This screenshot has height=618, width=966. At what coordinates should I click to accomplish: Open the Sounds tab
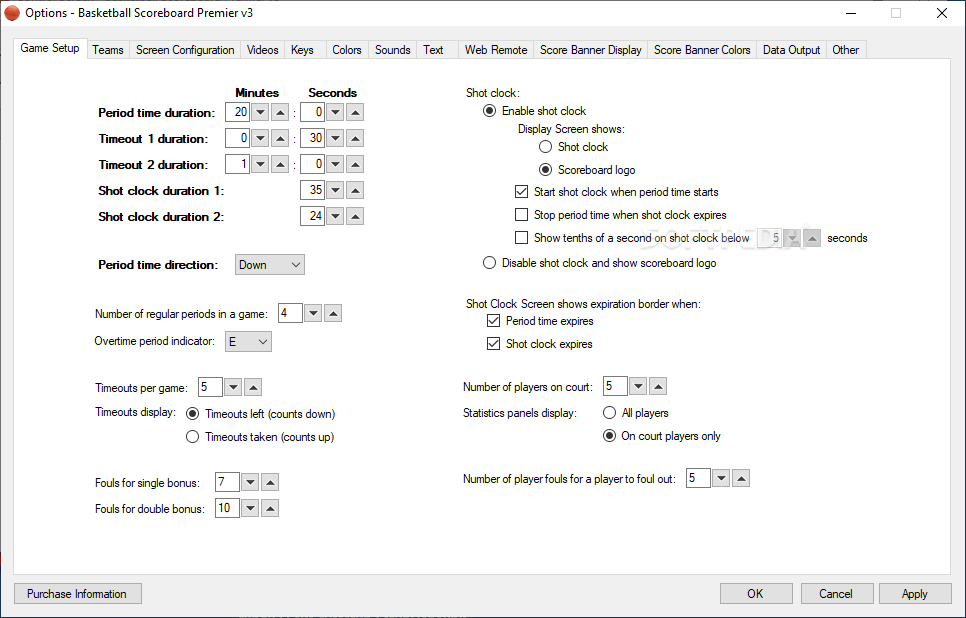click(x=392, y=50)
